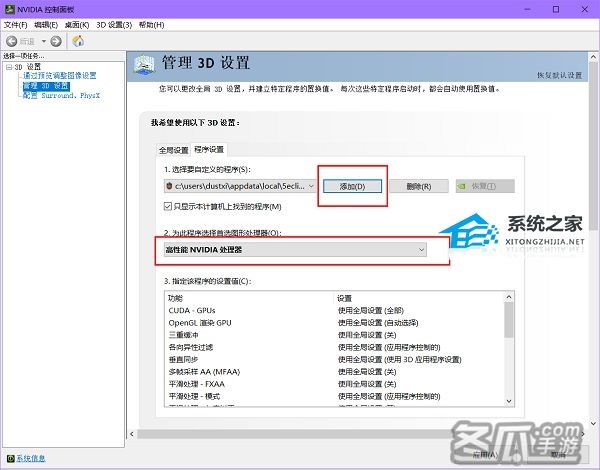600x470 pixels.
Task: Click 恢复默认设置 link
Action: tap(559, 75)
